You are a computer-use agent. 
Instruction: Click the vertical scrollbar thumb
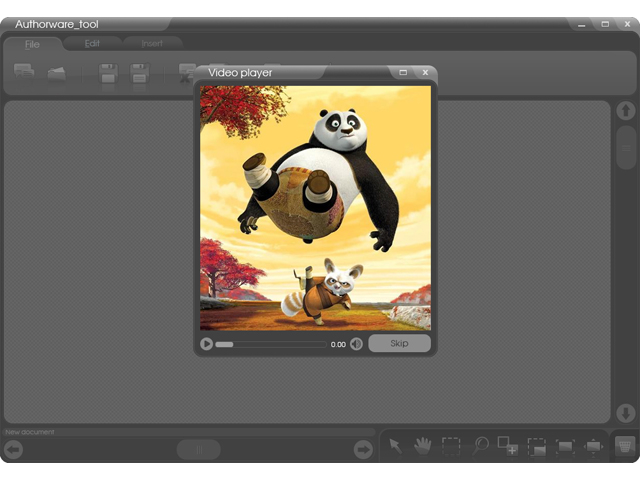tap(626, 147)
